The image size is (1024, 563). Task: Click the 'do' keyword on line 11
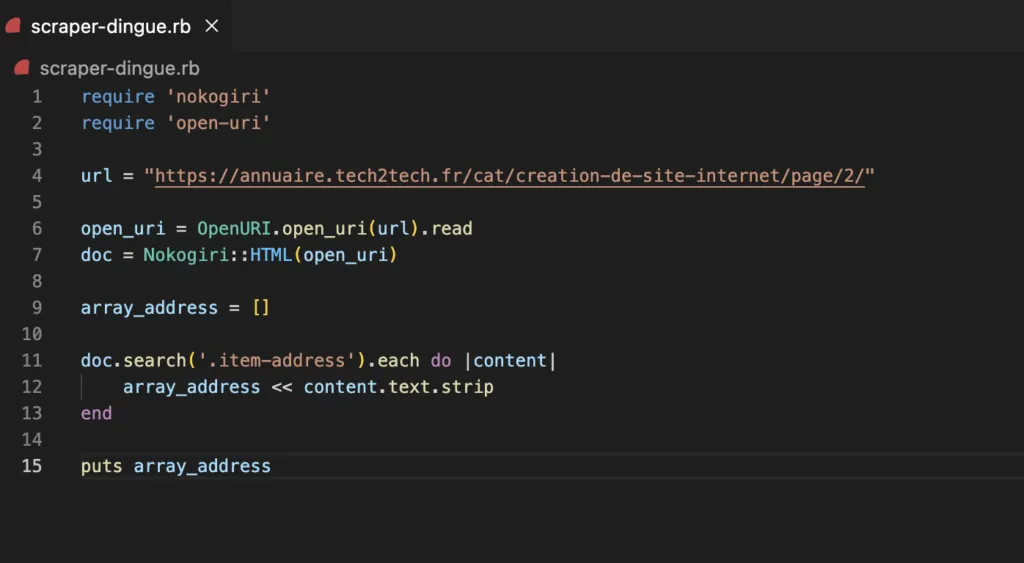click(441, 361)
